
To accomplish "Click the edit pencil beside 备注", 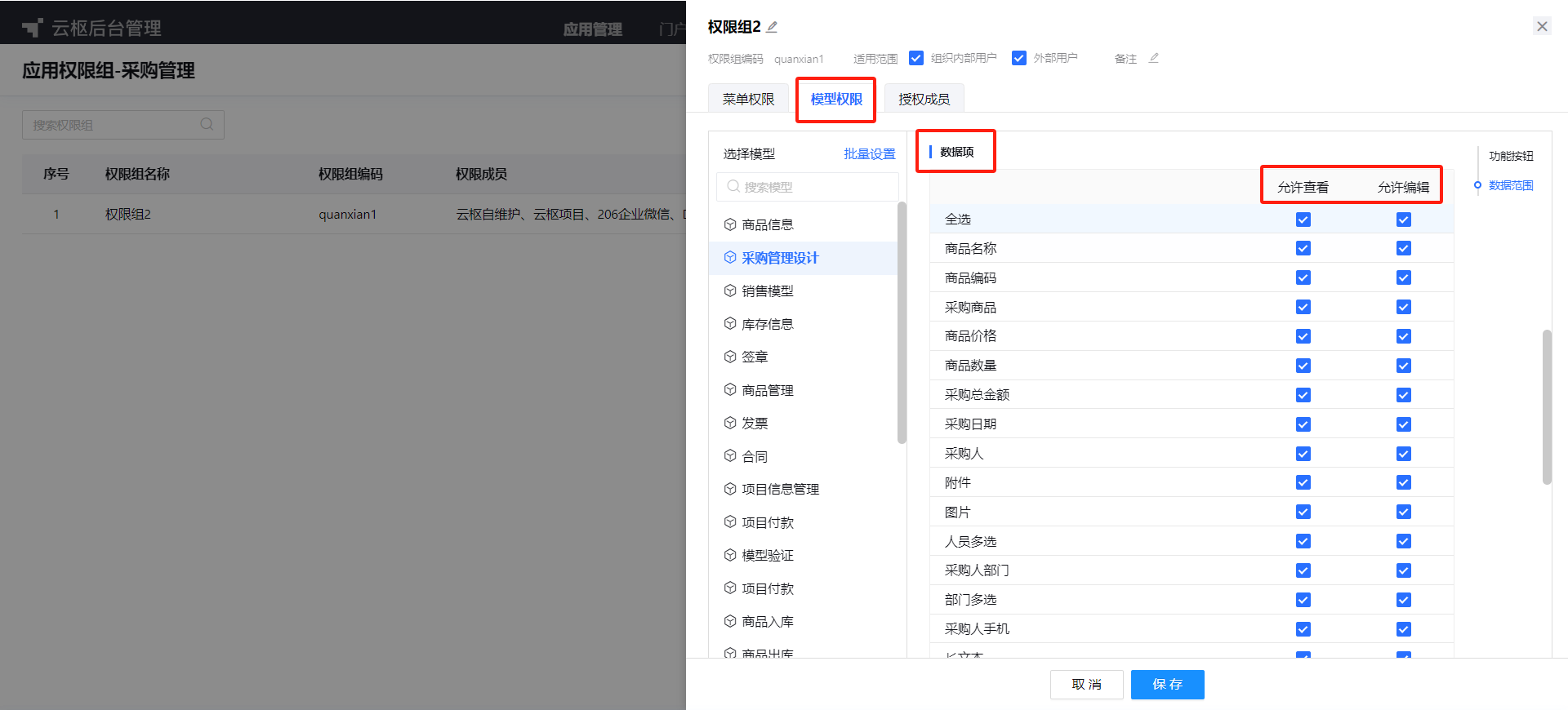I will tap(1153, 58).
